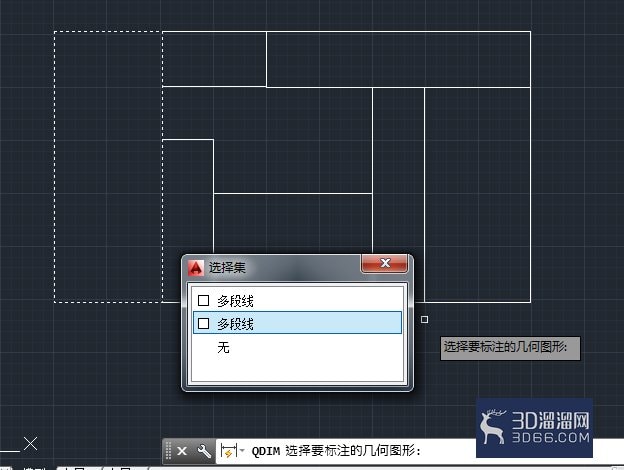The width and height of the screenshot is (624, 470).
Task: Click the QDIM quick dimension icon in the command line
Action: [x=228, y=451]
